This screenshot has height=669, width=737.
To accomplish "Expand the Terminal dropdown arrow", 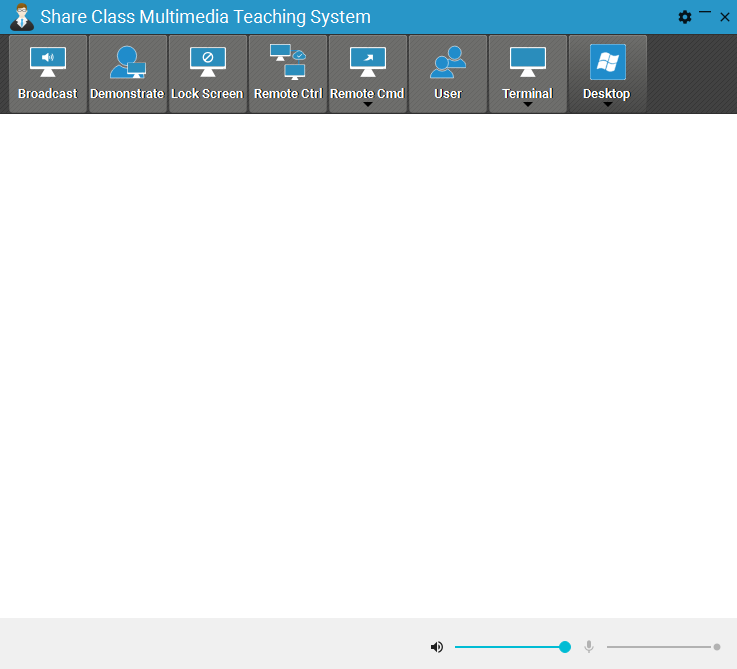I will pos(527,105).
